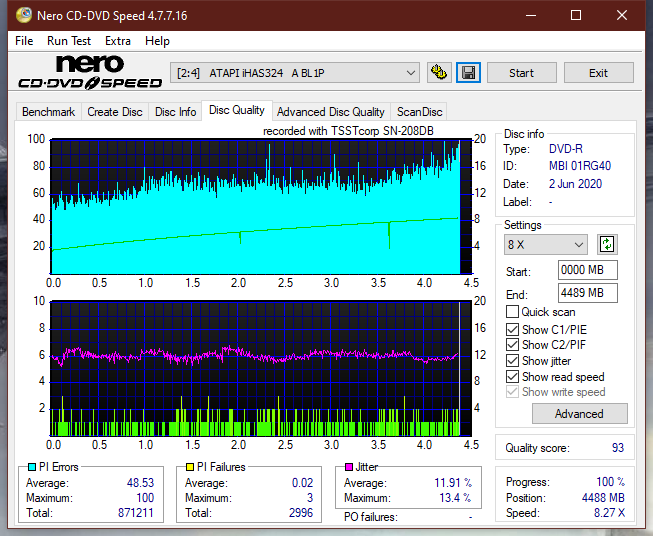The width and height of the screenshot is (653, 536).
Task: Minimize the Nero CD-DVD Speed window
Action: 531,15
